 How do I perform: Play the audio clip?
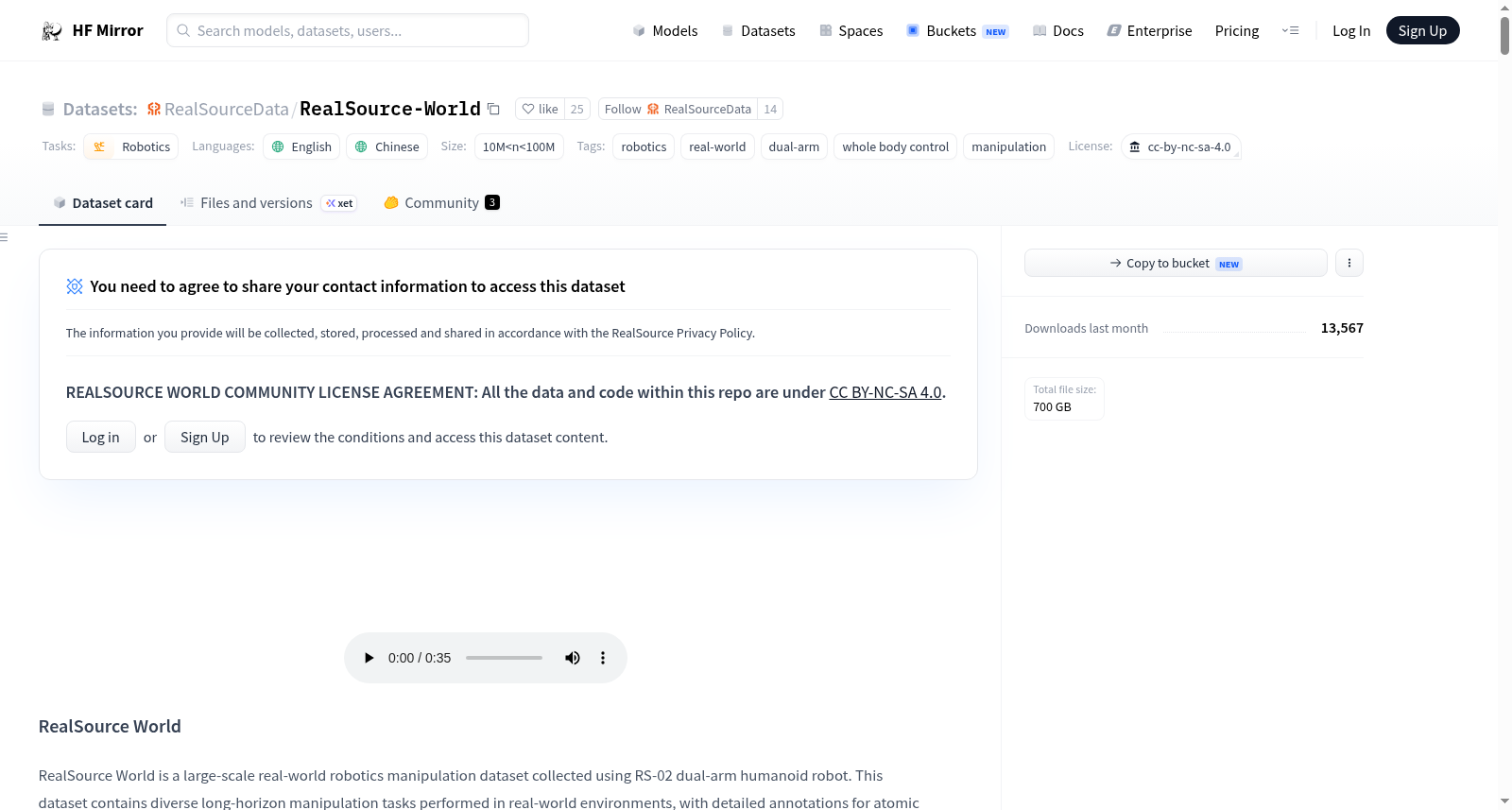click(369, 658)
